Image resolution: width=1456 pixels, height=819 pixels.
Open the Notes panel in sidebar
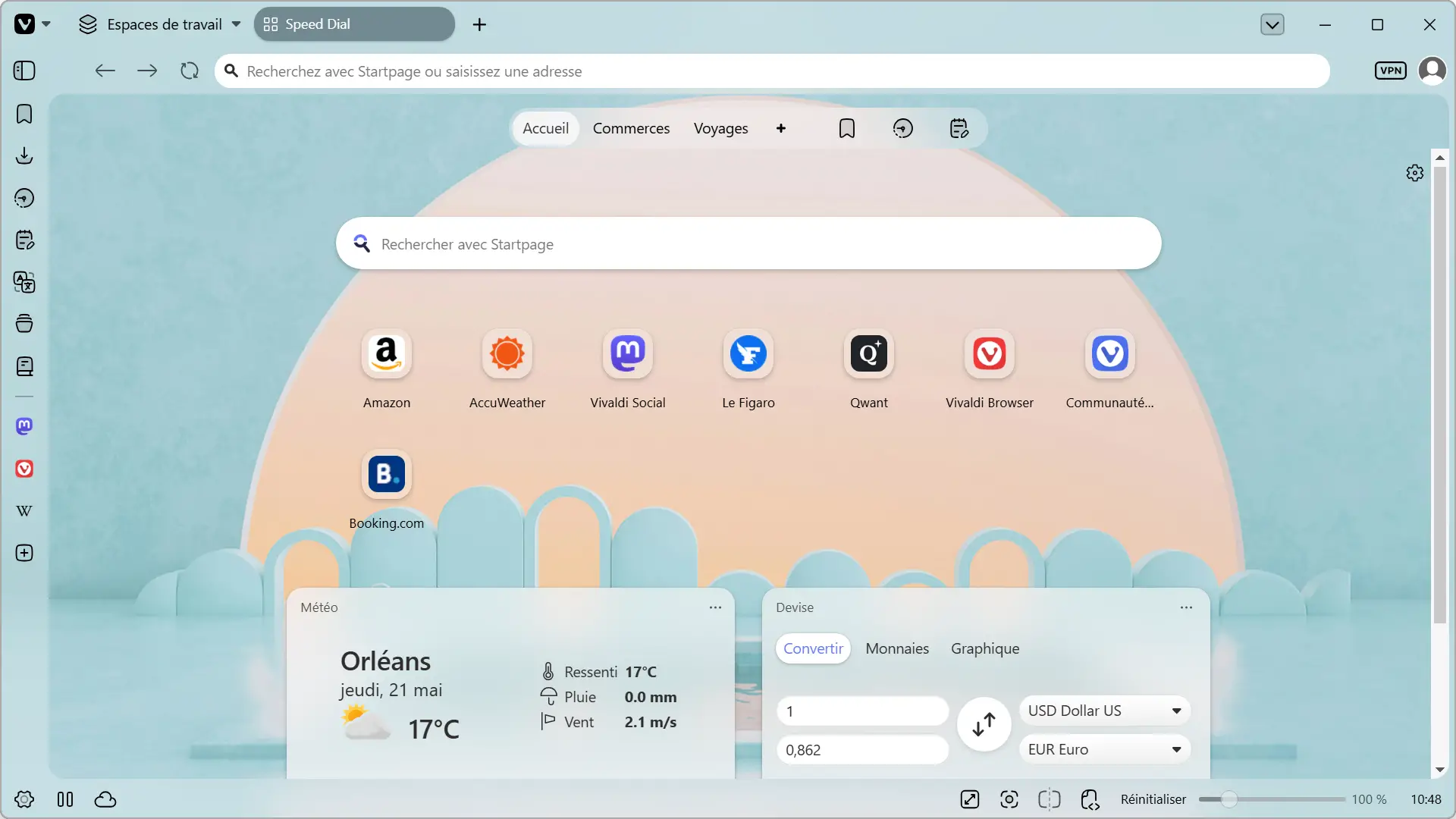click(24, 240)
